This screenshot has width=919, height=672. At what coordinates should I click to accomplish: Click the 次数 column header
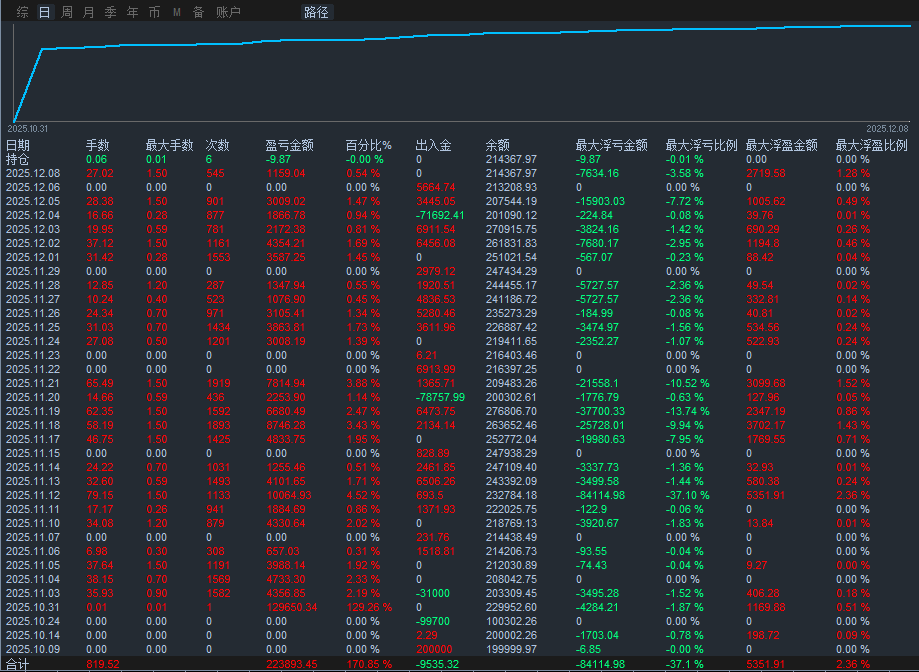tap(217, 145)
